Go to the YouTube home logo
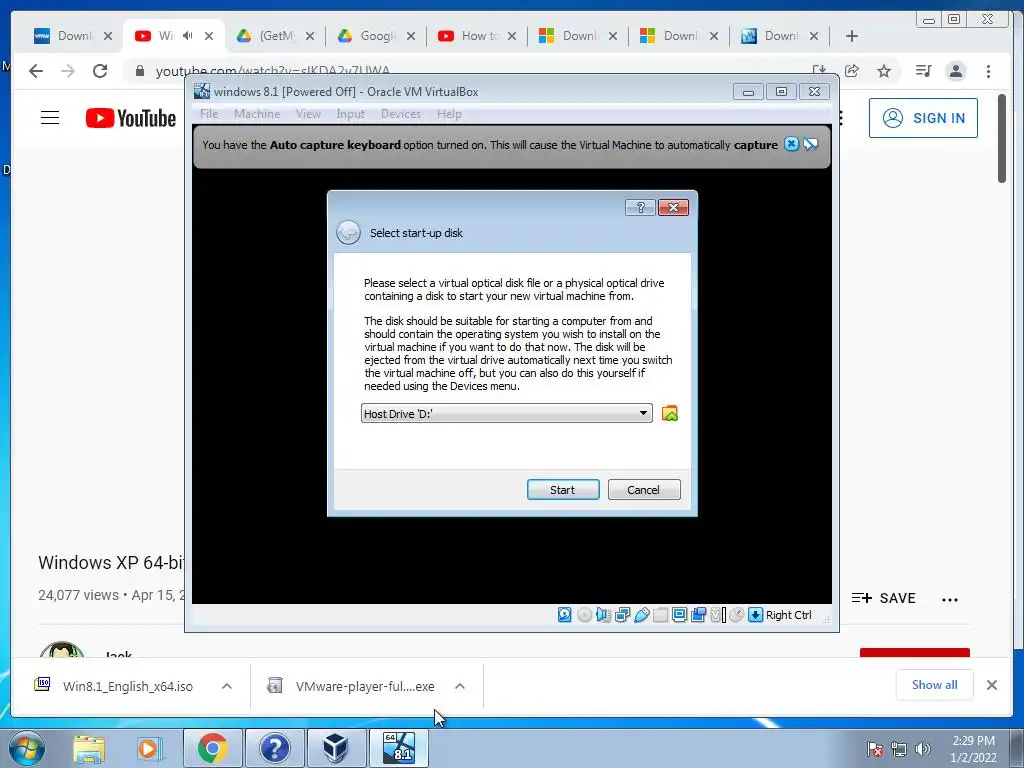The height and width of the screenshot is (768, 1024). tap(131, 118)
